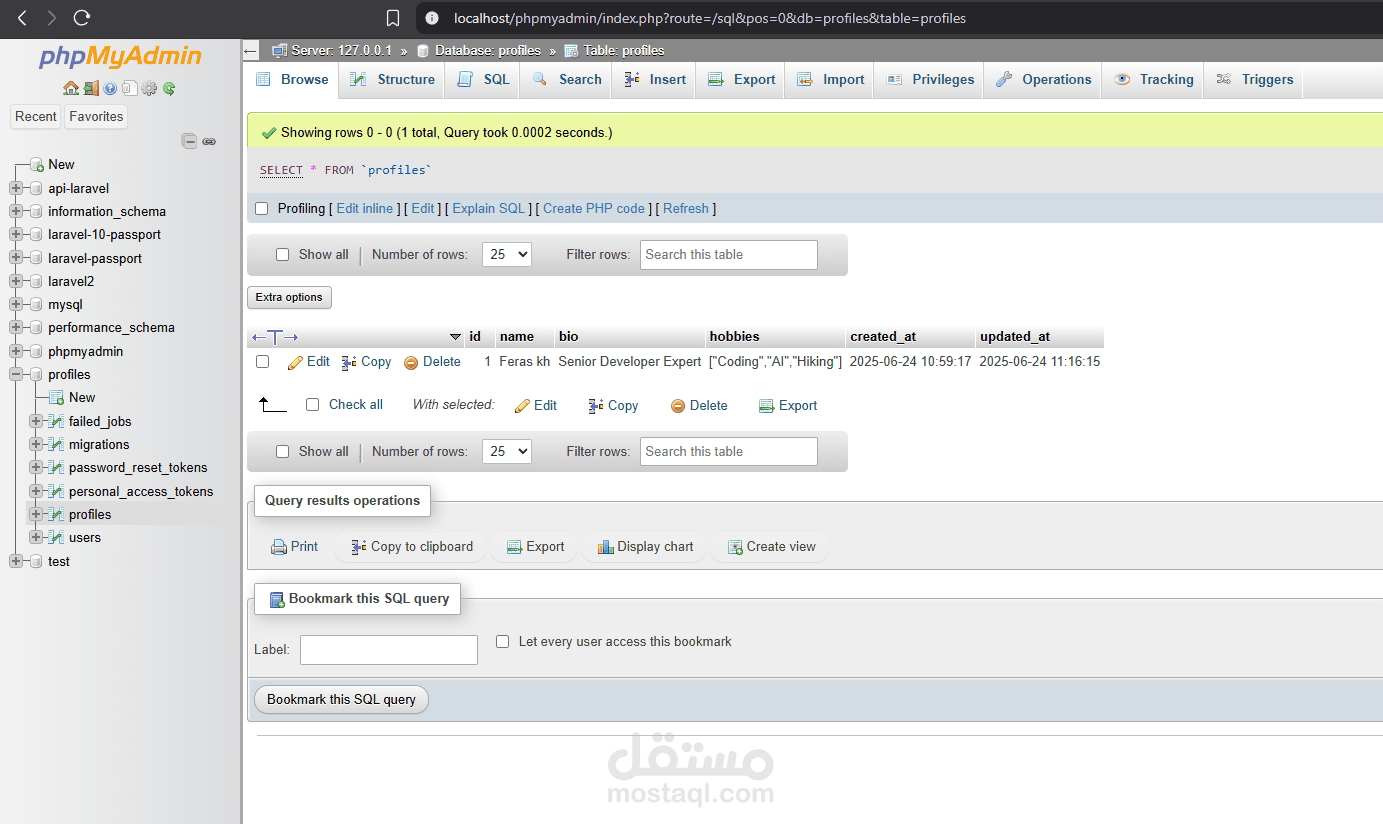Click the Create view icon
This screenshot has width=1383, height=824.
(x=735, y=547)
